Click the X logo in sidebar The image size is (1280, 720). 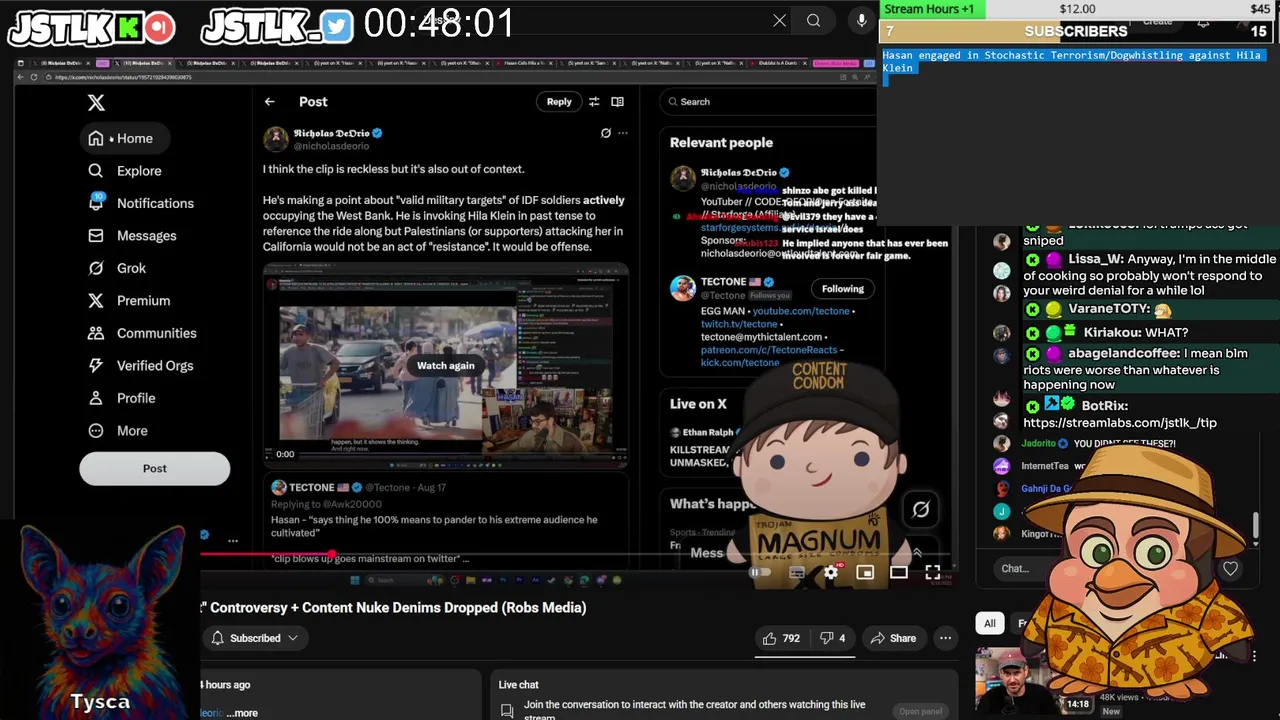(x=96, y=102)
